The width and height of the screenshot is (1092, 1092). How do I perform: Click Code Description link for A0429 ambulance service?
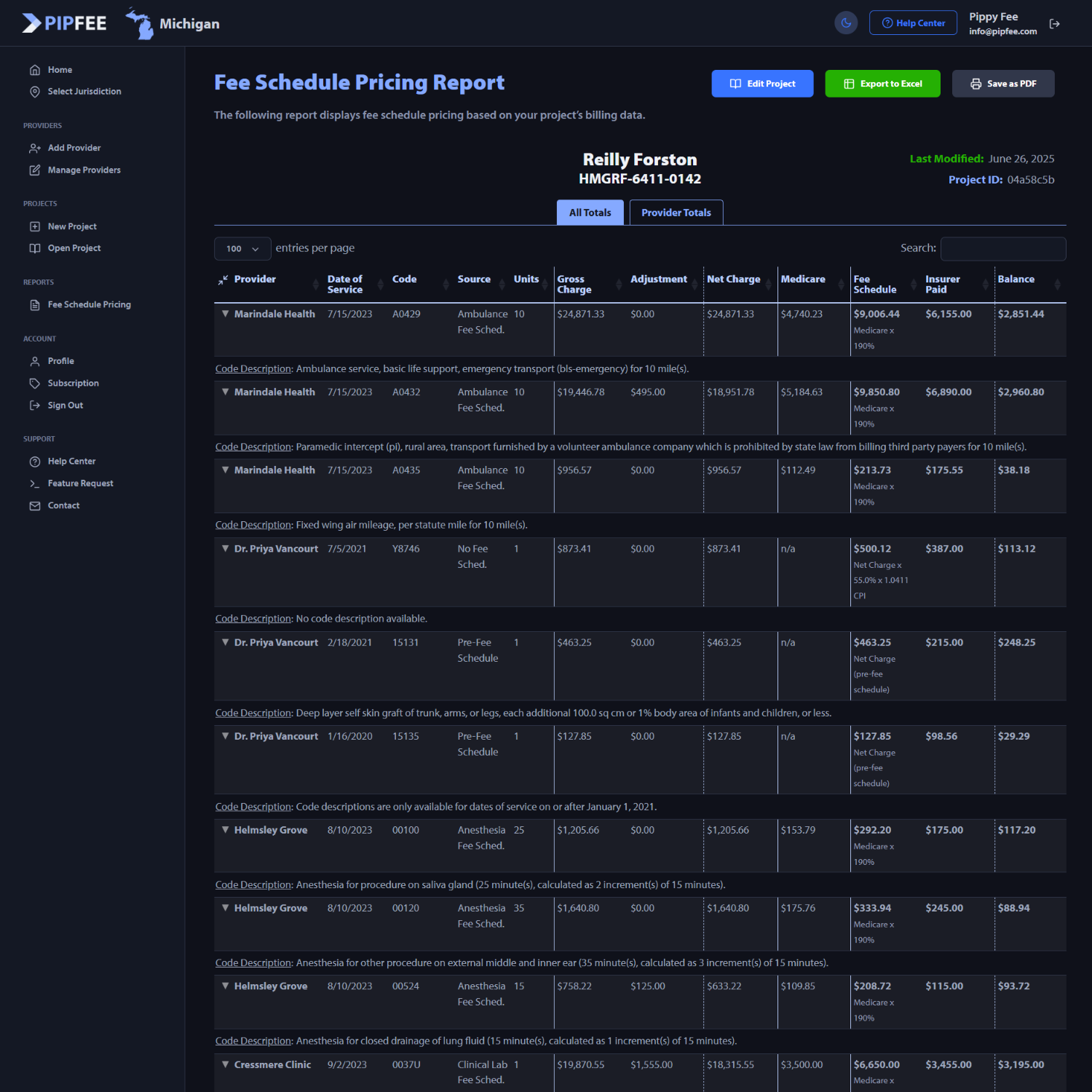pos(253,369)
